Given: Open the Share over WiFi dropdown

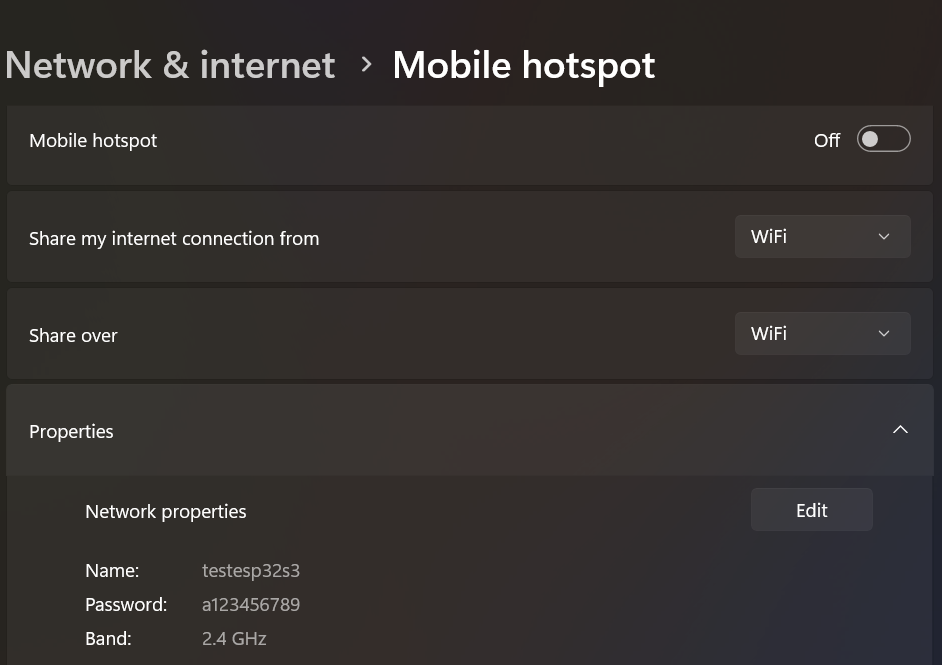Looking at the screenshot, I should 822,334.
